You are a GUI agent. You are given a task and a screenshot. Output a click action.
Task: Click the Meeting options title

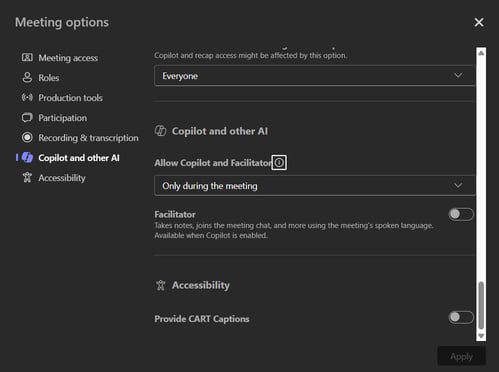(62, 22)
